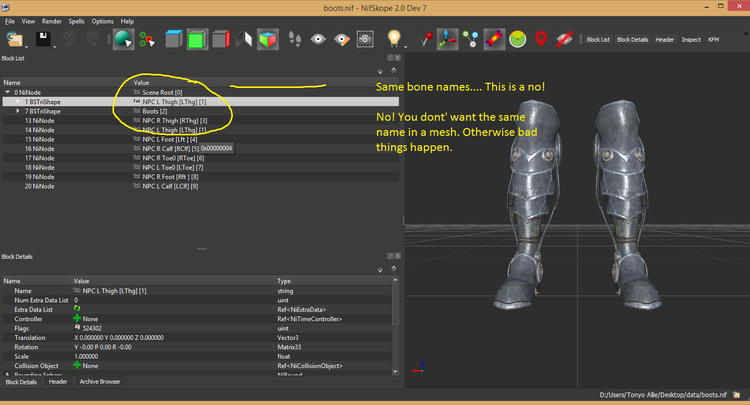This screenshot has width=750, height=405.
Task: Open the Save icon dropdown arrow
Action: (x=55, y=47)
